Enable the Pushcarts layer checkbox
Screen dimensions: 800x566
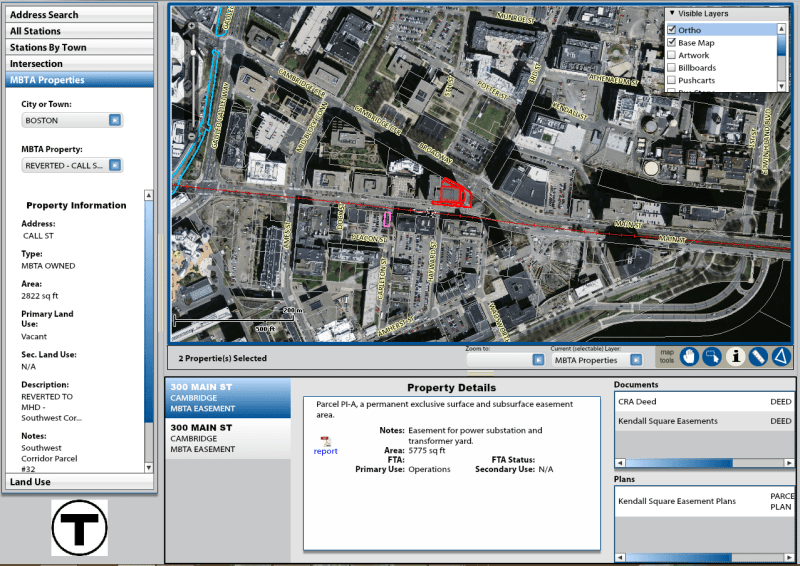(672, 80)
